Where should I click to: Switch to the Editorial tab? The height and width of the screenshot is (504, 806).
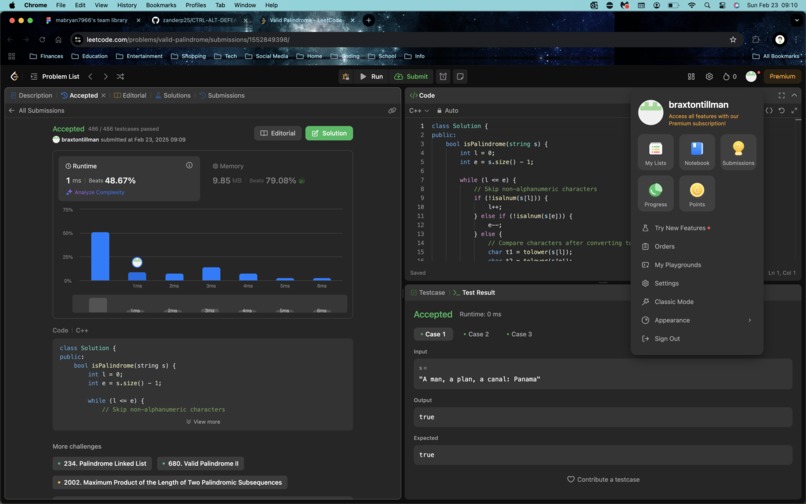[x=130, y=95]
